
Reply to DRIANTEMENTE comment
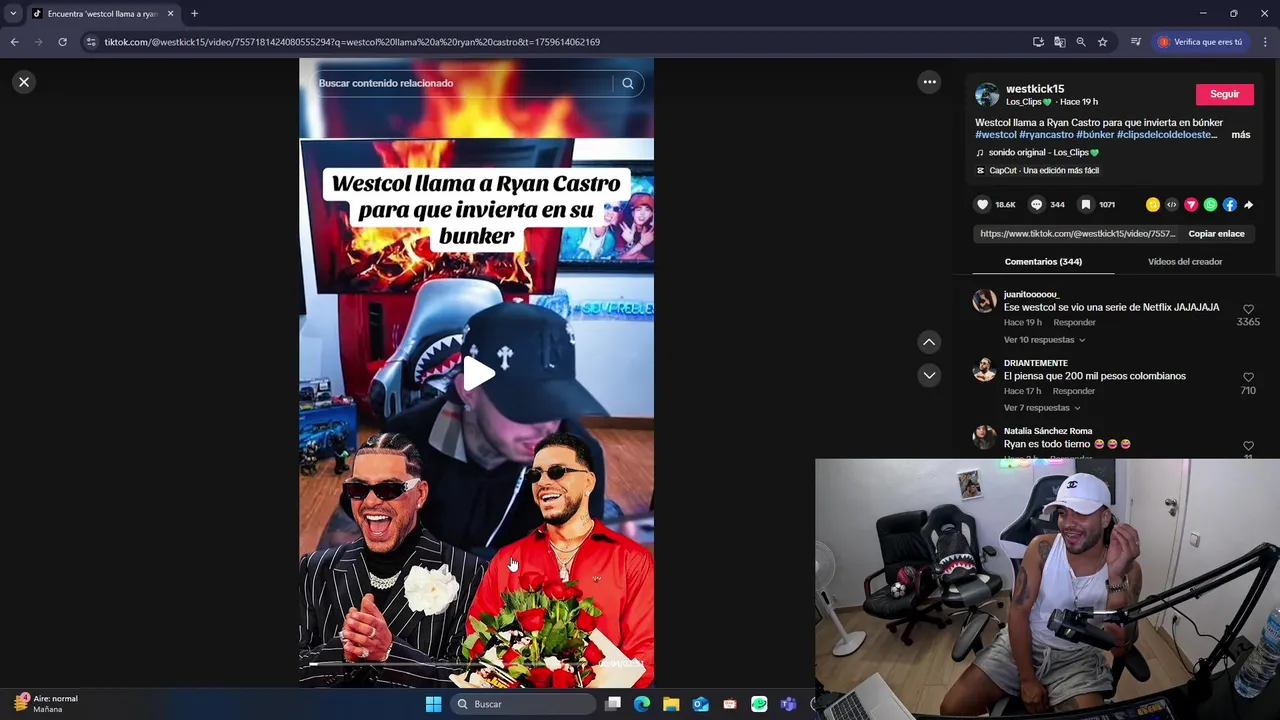[1074, 391]
